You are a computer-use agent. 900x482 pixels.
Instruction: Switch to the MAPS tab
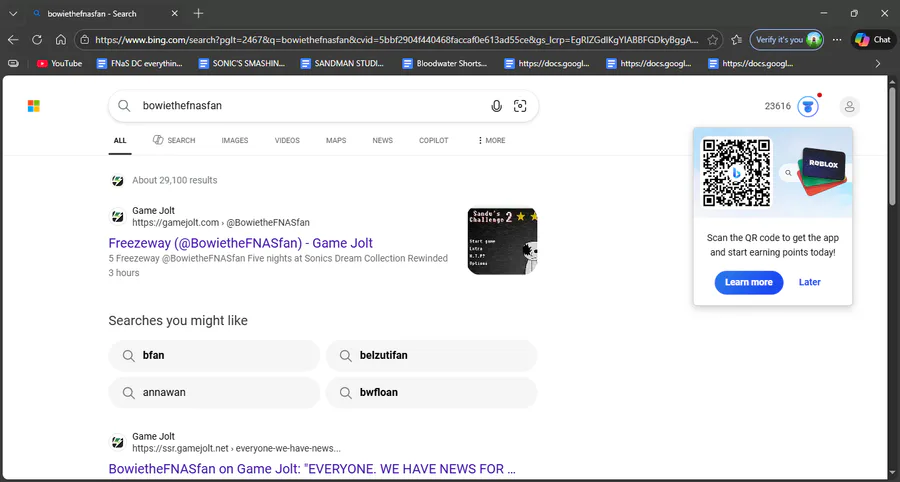pos(336,141)
